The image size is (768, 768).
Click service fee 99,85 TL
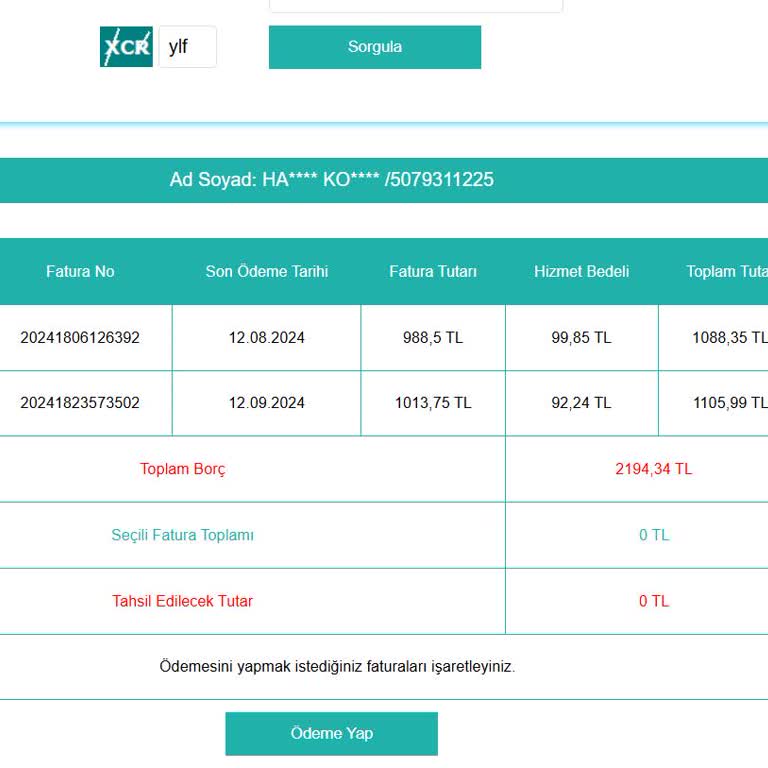click(581, 337)
